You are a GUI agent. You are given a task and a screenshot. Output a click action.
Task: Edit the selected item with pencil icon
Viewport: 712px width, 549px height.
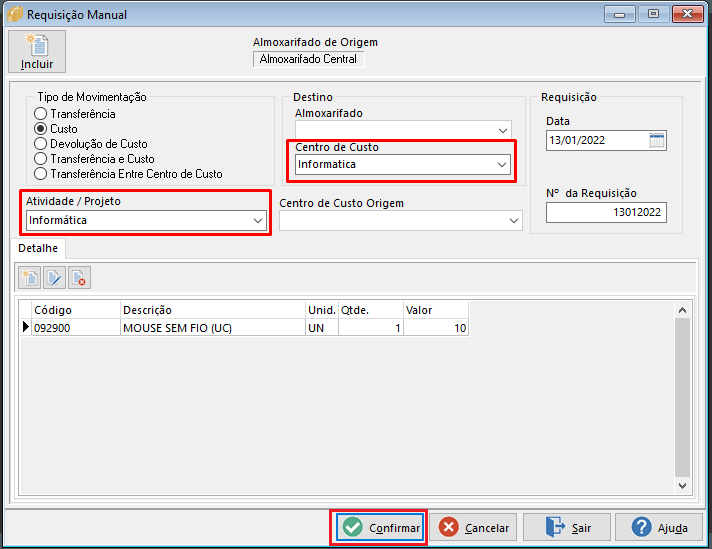tap(54, 278)
